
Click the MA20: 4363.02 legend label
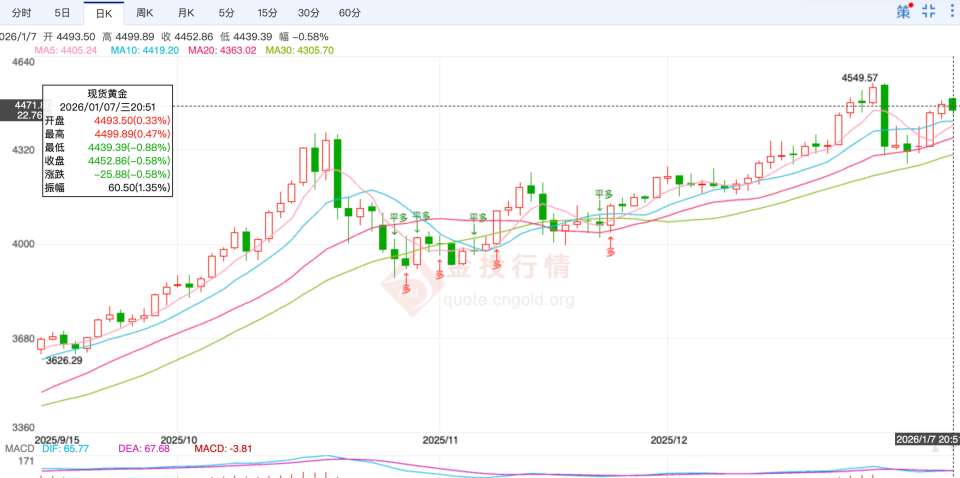pos(222,50)
